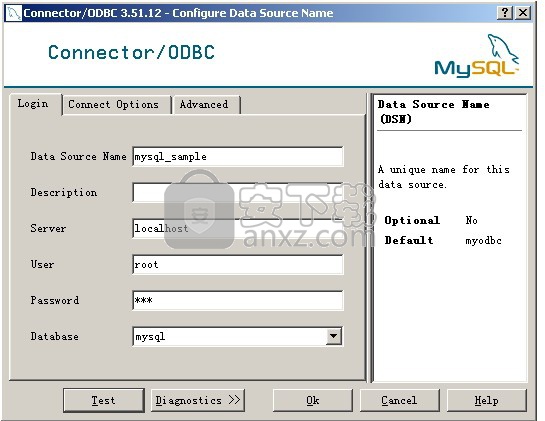Click 'A unique name for this data source' text

(444, 177)
